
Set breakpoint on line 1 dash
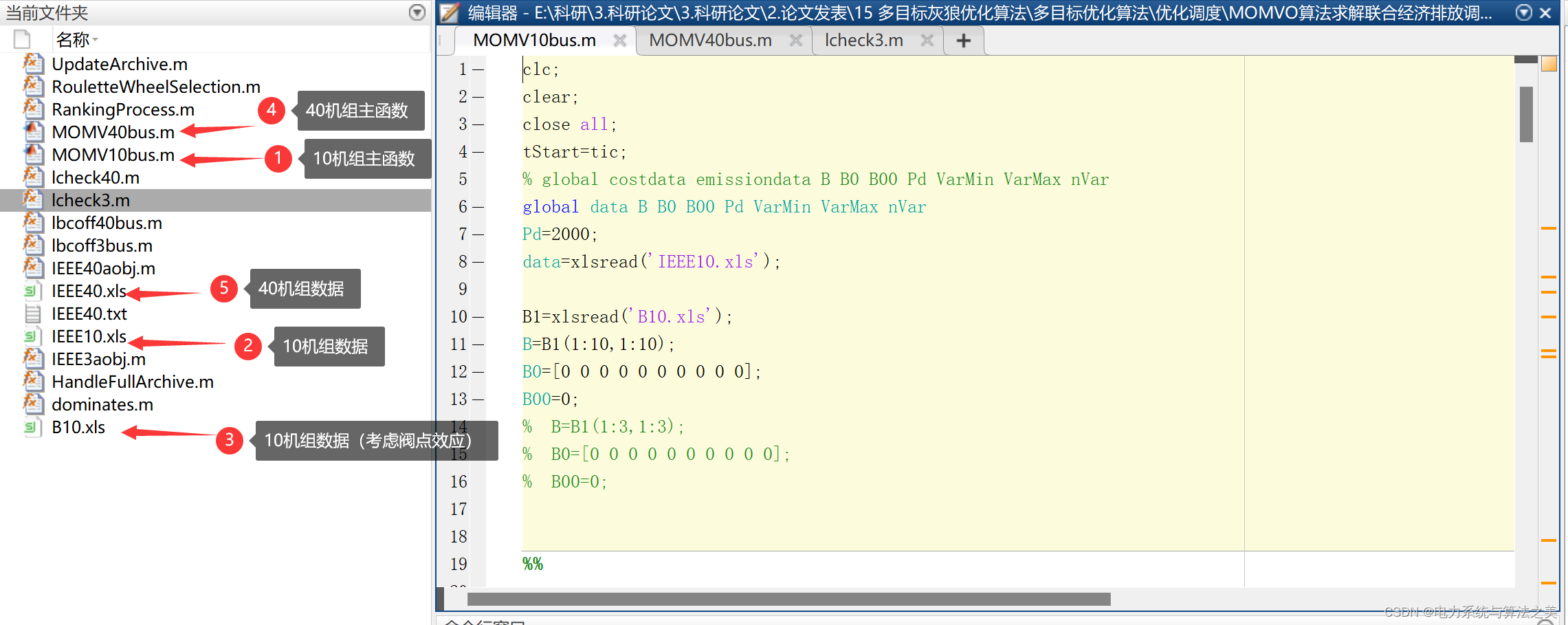click(478, 69)
